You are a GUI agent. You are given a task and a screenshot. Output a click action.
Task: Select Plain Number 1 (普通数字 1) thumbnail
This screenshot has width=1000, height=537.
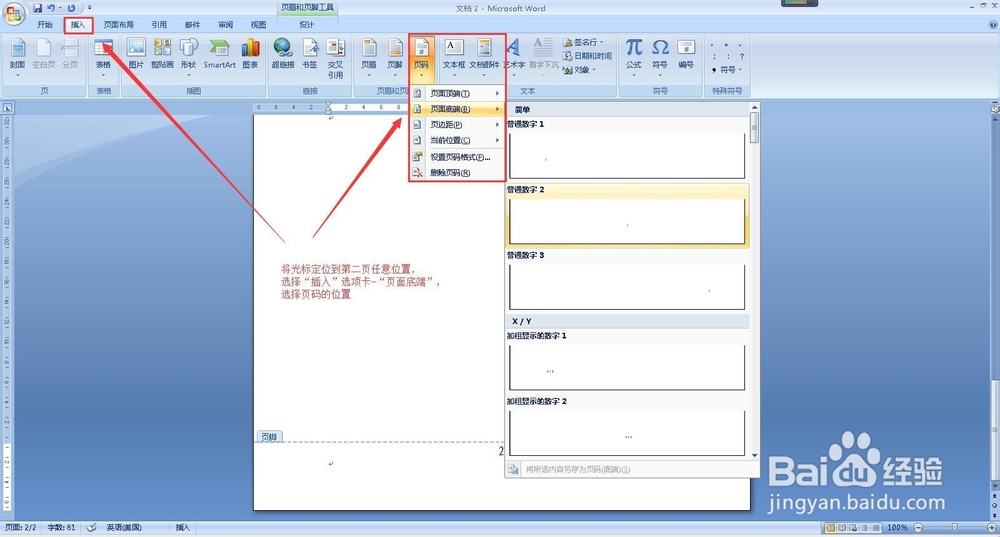click(x=627, y=156)
